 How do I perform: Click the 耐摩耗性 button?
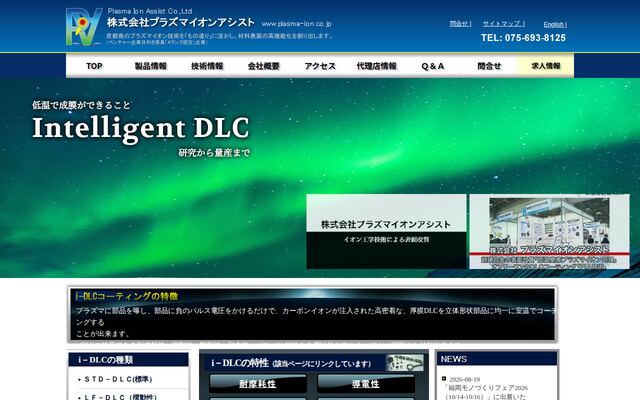pos(258,384)
